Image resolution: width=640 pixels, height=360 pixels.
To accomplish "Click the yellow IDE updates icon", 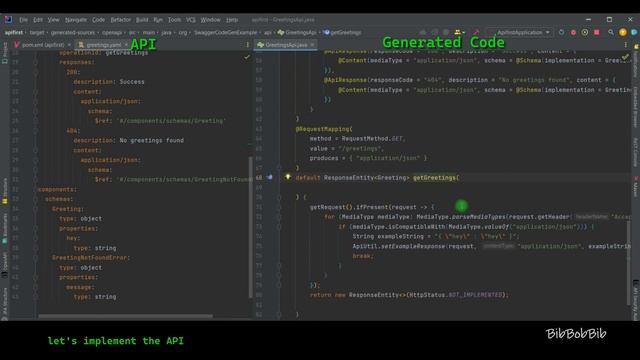I will (x=623, y=32).
